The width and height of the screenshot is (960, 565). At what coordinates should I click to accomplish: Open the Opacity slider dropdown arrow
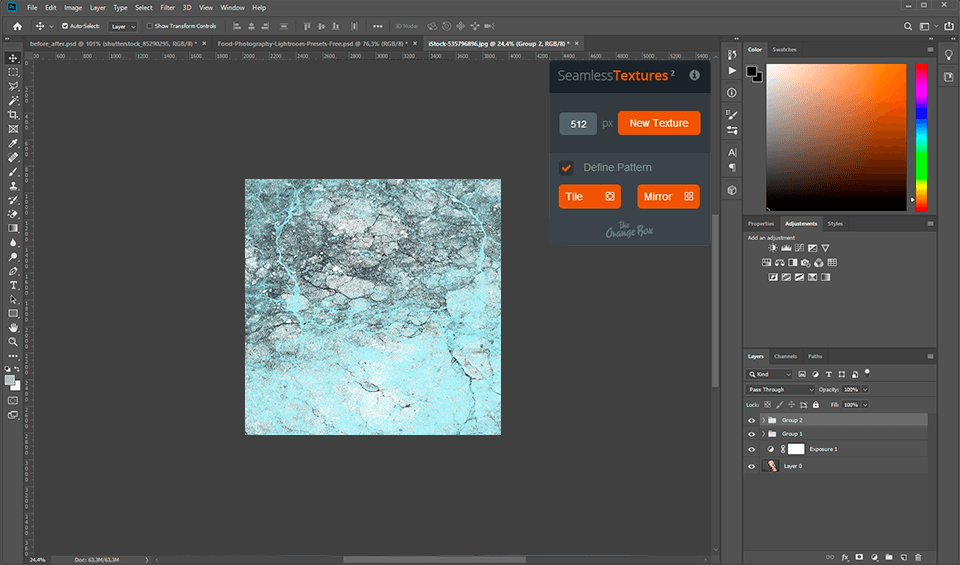coord(865,389)
